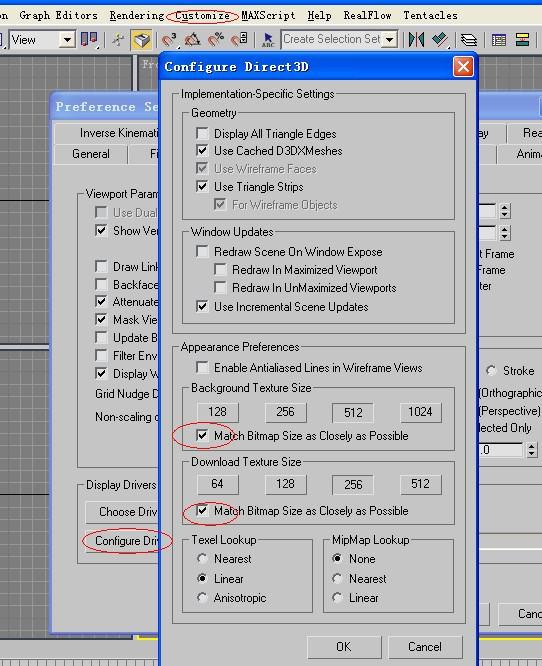Open the Layer Manager icon
542x666 pixels.
(x=469, y=40)
